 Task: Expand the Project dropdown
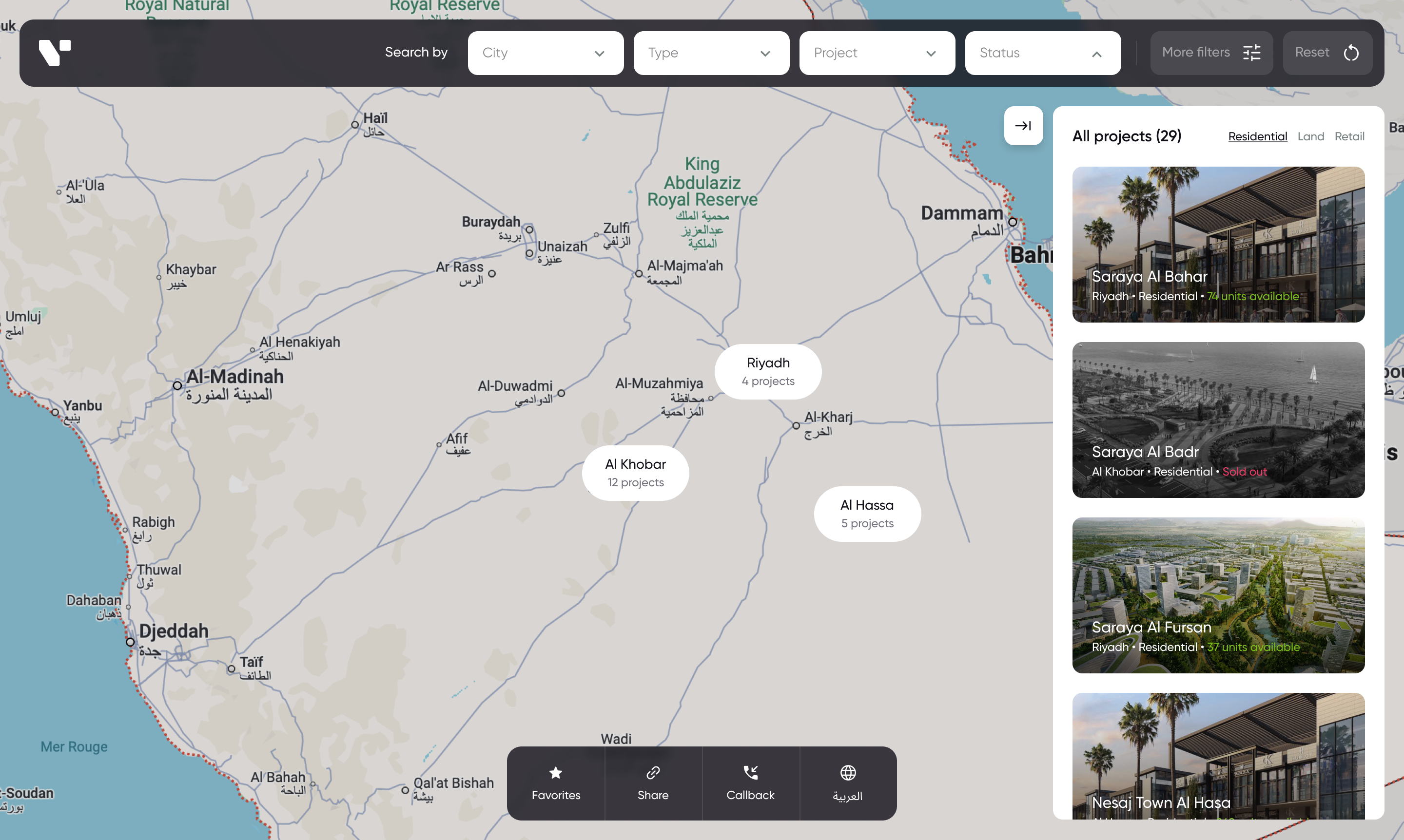[x=876, y=53]
